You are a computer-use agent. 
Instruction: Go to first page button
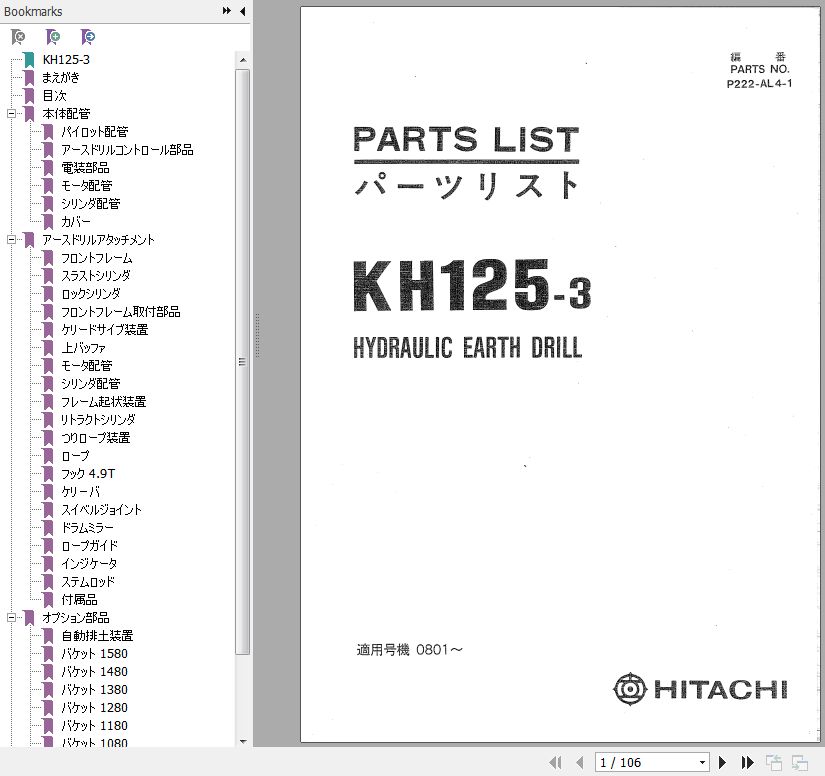click(x=555, y=762)
